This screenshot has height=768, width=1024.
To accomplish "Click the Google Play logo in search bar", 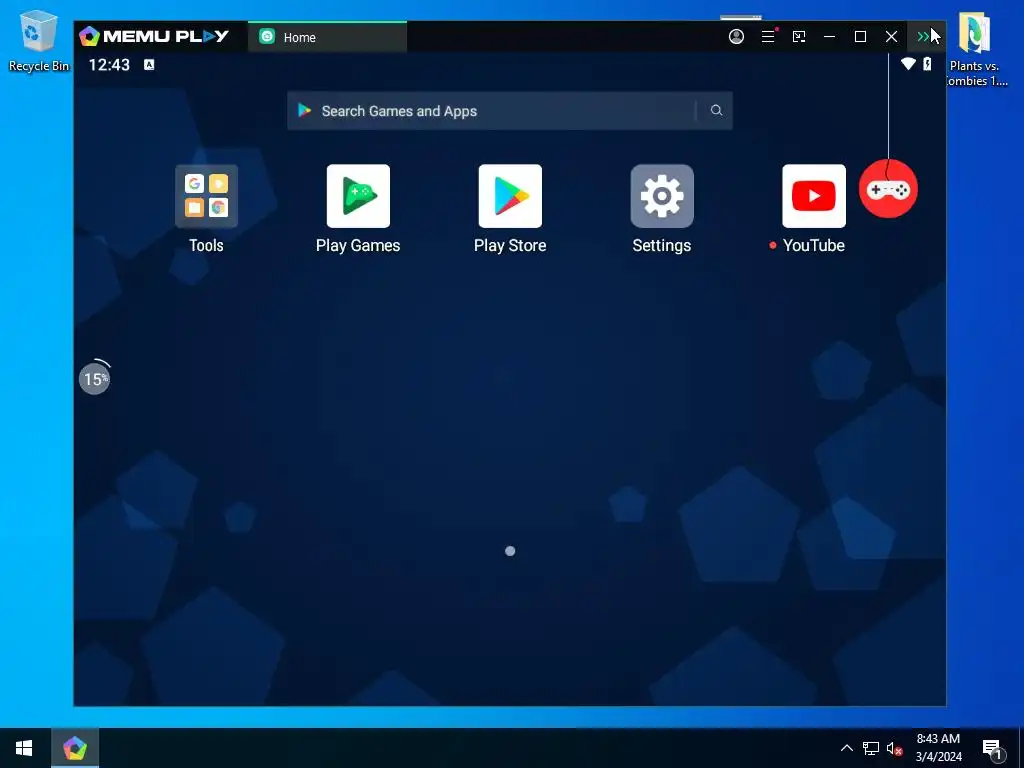I will pos(304,110).
